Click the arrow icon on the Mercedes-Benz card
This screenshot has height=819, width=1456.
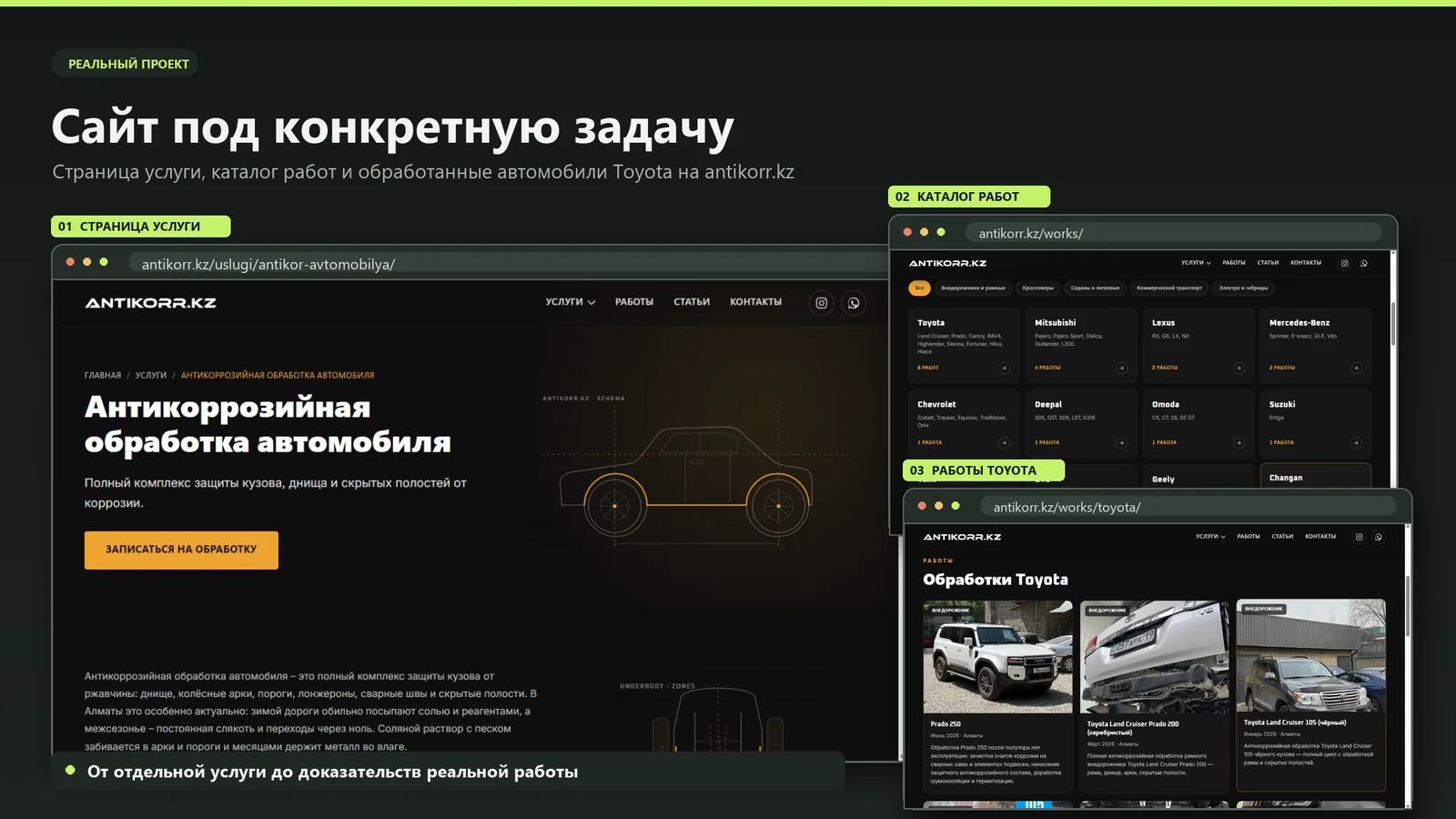pyautogui.click(x=1356, y=368)
